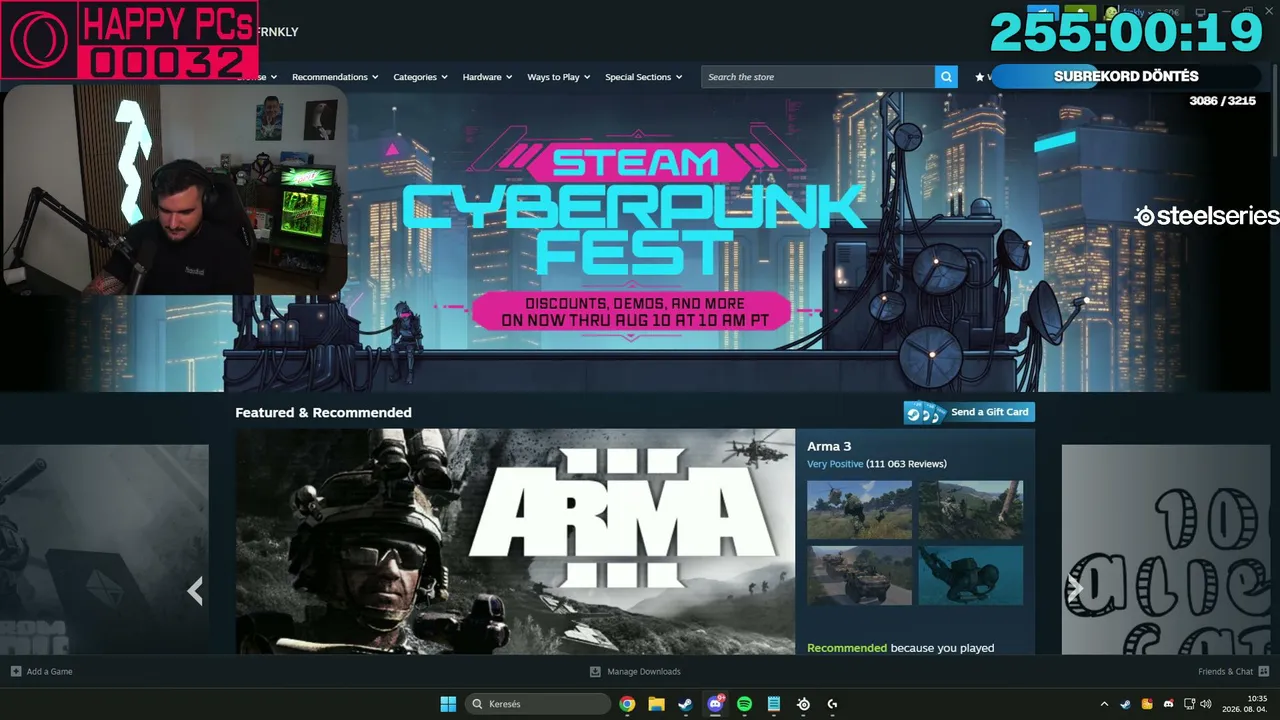Screen dimensions: 1280x720
Task: Click the Windows taskbar Keresés search box
Action: tap(539, 704)
